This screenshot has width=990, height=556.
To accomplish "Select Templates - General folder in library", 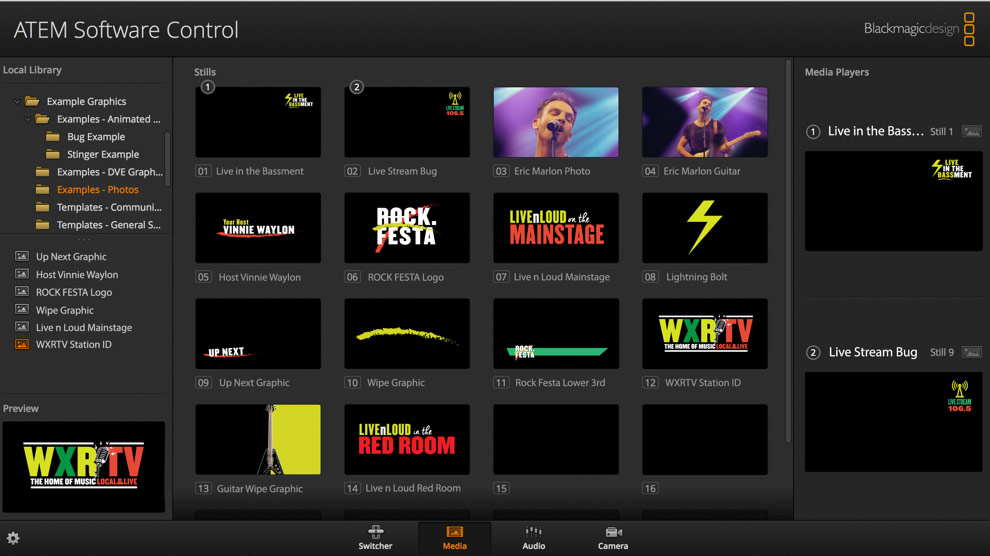I will [107, 225].
